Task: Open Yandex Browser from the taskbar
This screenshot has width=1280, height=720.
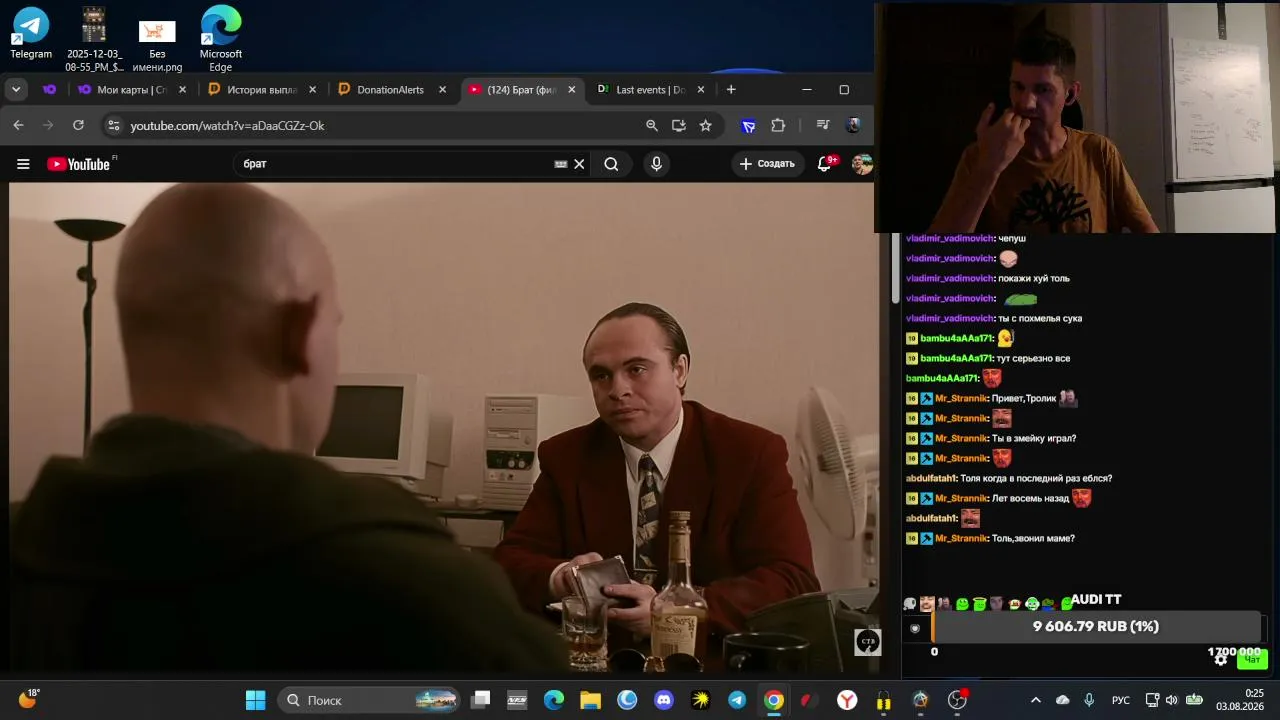Action: pos(847,700)
